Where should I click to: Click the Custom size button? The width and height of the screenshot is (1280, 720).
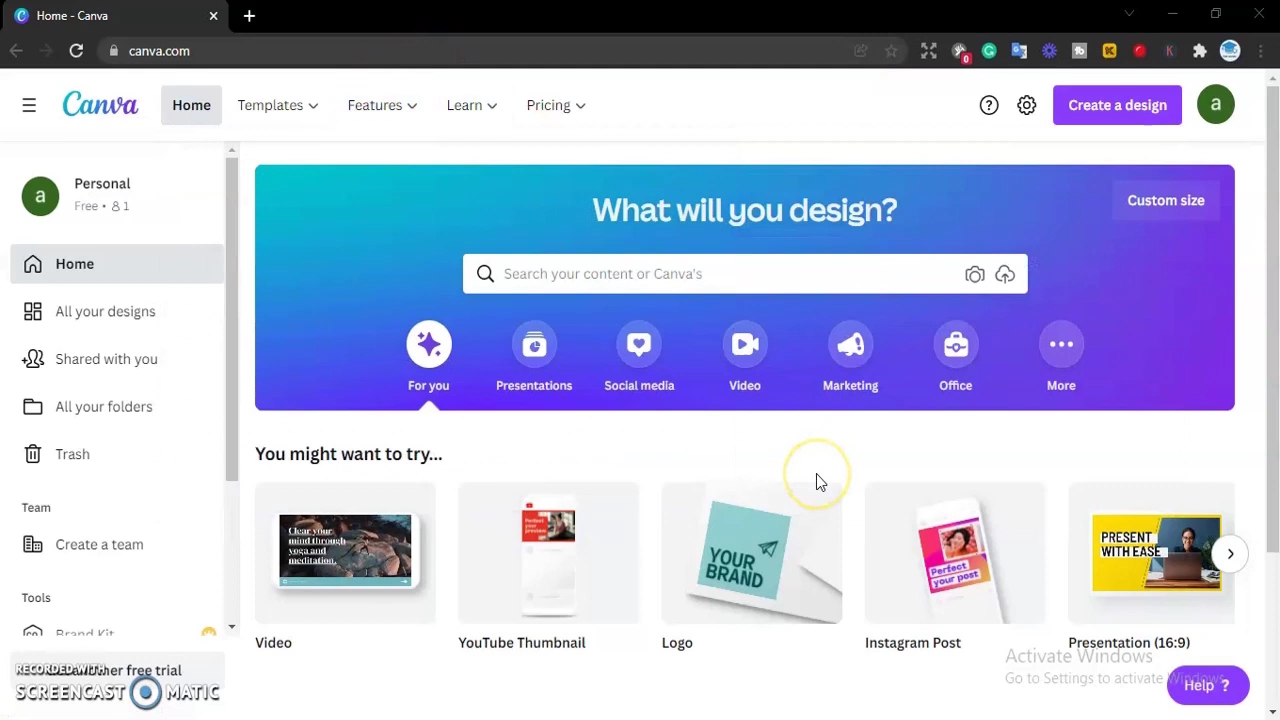click(1166, 200)
